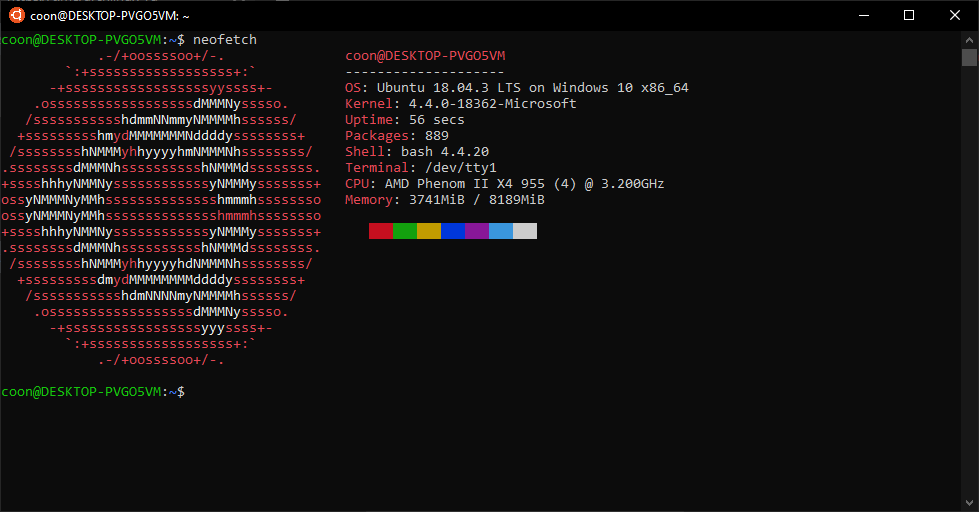The height and width of the screenshot is (512, 979).
Task: Click memory value '3741MiB / 8189MiB'
Action: point(476,200)
